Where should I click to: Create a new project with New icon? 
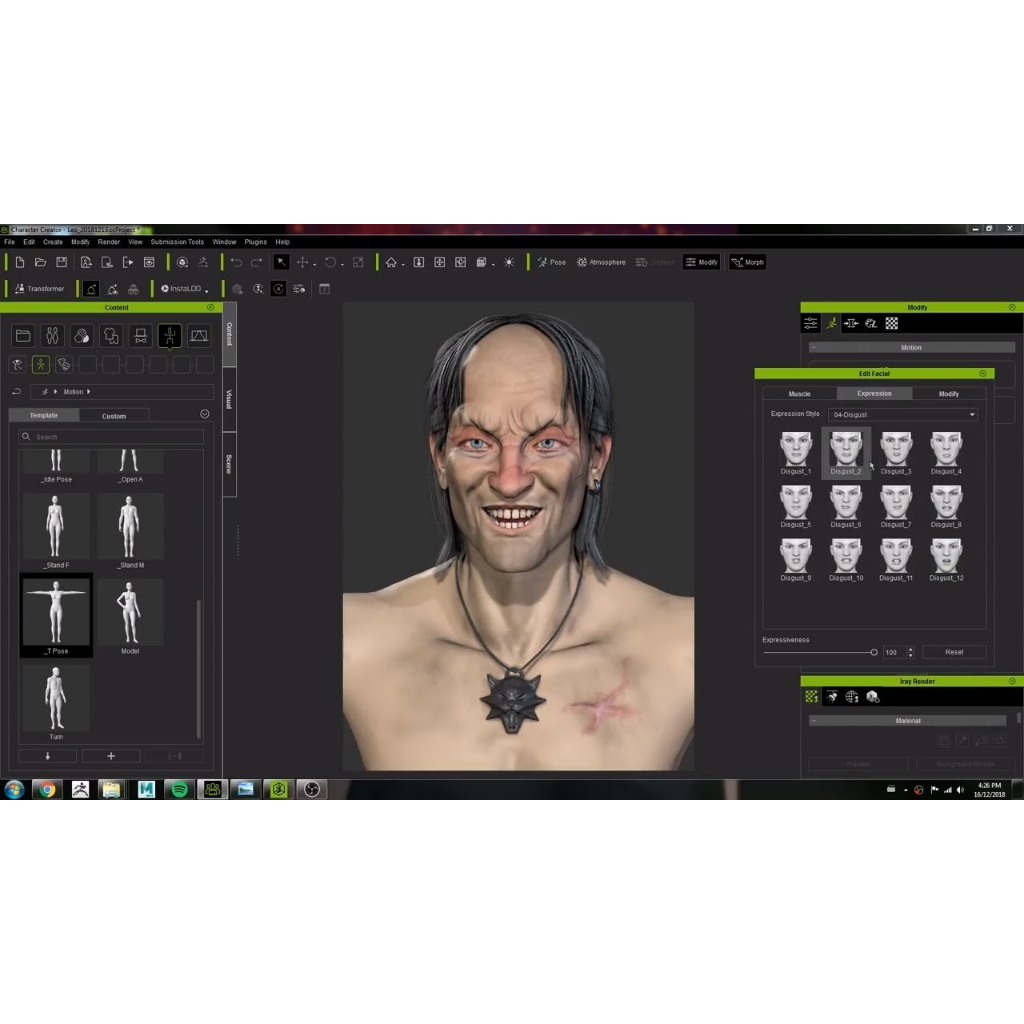[20, 262]
